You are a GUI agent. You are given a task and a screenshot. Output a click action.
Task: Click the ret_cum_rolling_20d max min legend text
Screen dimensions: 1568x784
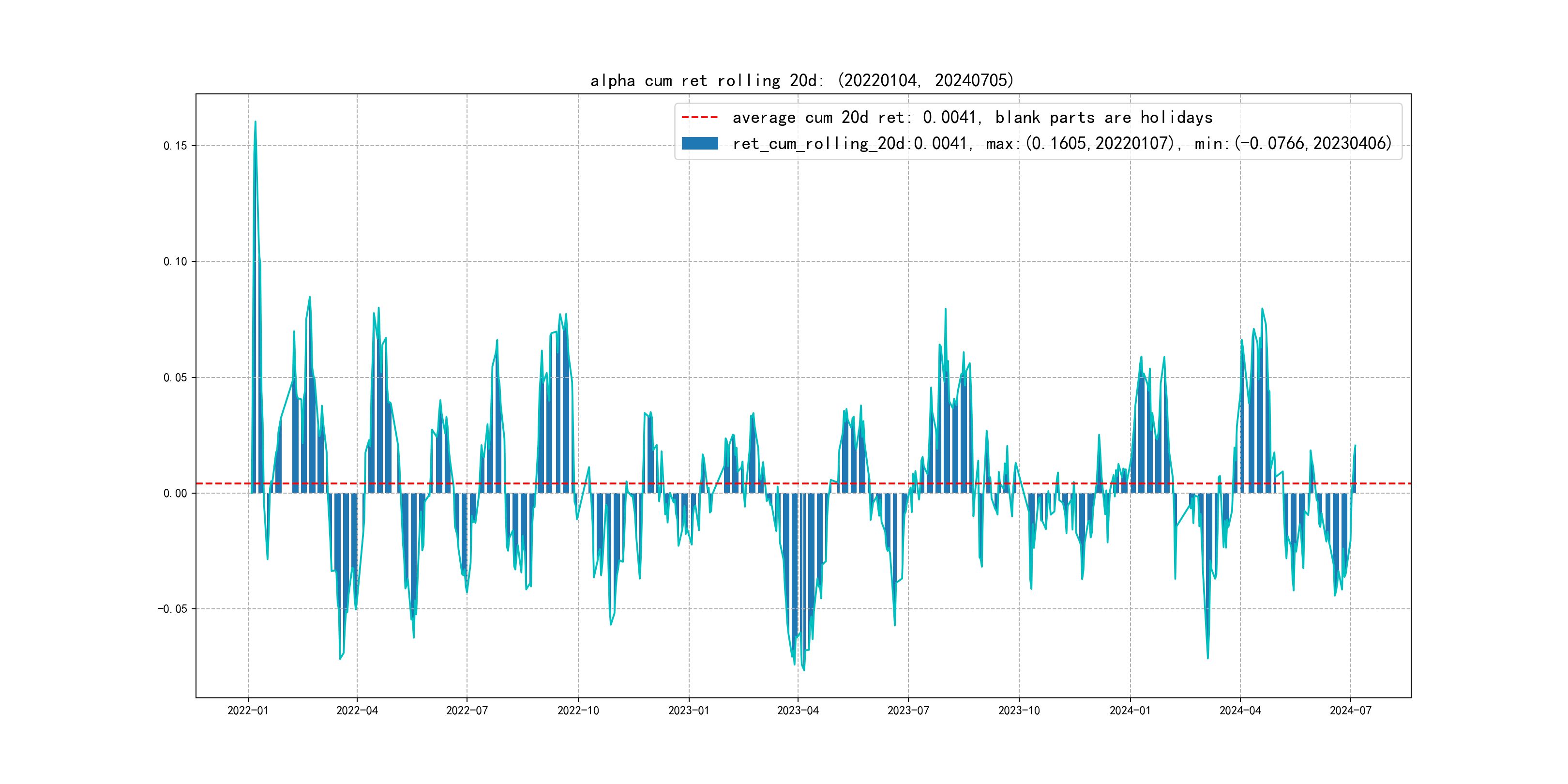[1062, 144]
